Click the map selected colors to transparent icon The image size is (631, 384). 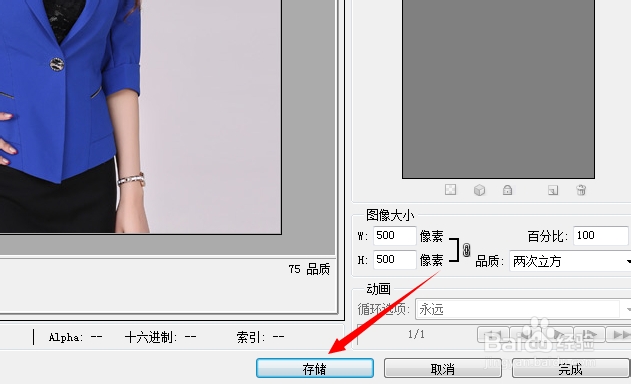pos(450,190)
